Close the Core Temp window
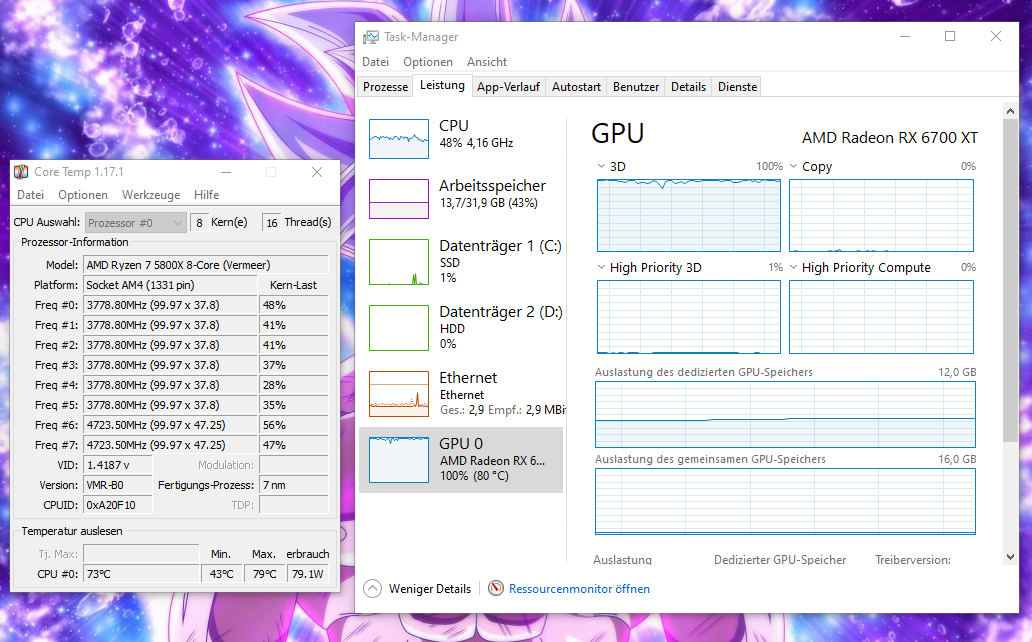The width and height of the screenshot is (1032, 642). [317, 172]
